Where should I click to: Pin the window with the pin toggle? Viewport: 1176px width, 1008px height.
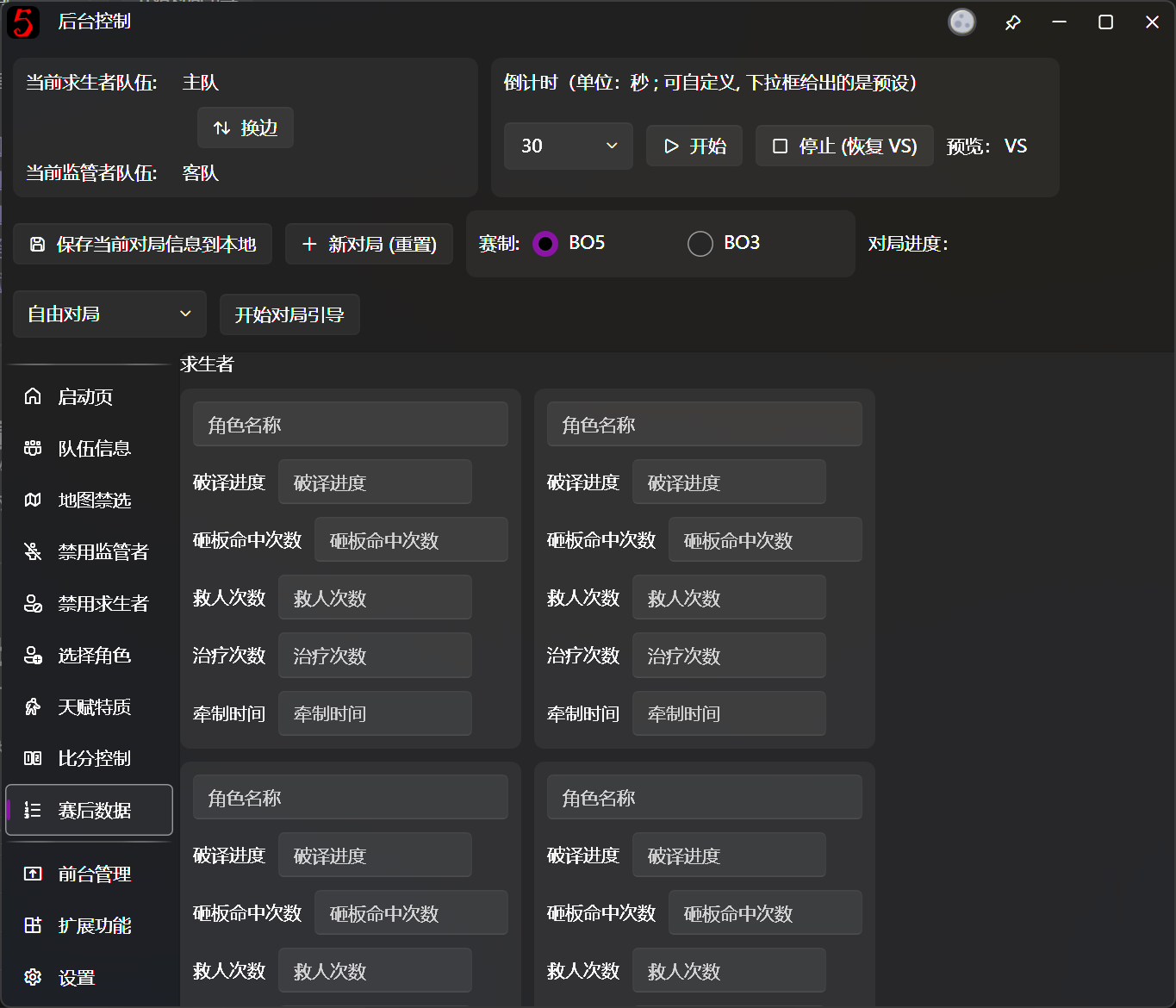(1013, 22)
